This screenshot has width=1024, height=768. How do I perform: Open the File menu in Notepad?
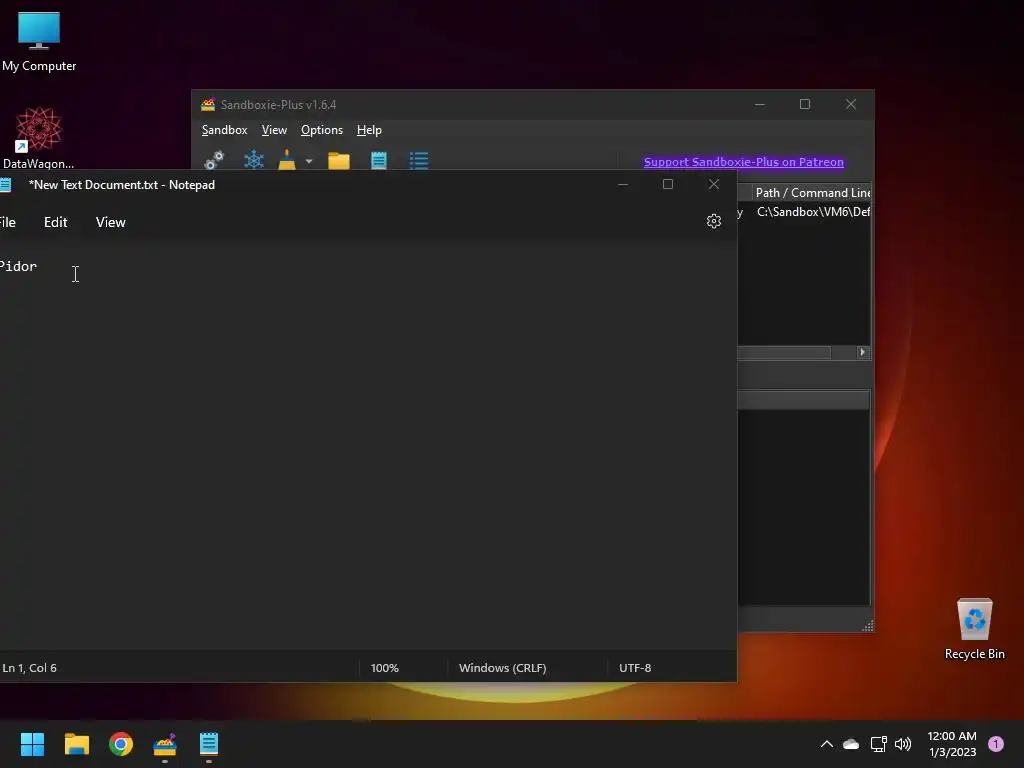(8, 222)
